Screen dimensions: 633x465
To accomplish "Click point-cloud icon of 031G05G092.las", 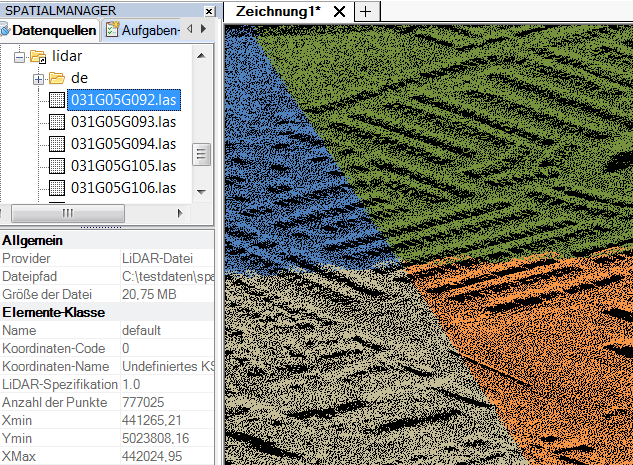I will tap(57, 100).
